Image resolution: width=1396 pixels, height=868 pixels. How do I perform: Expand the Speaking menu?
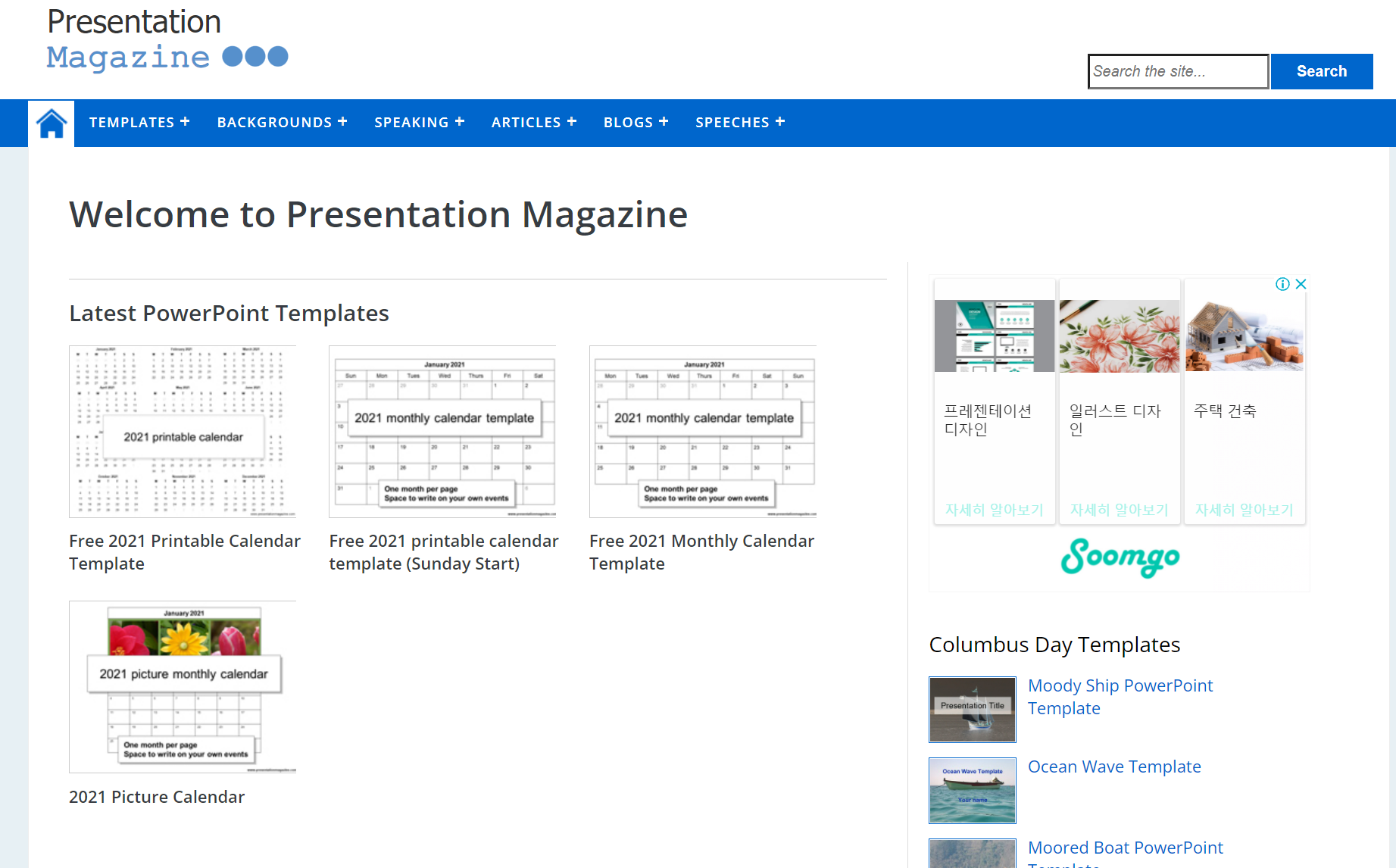[x=420, y=122]
